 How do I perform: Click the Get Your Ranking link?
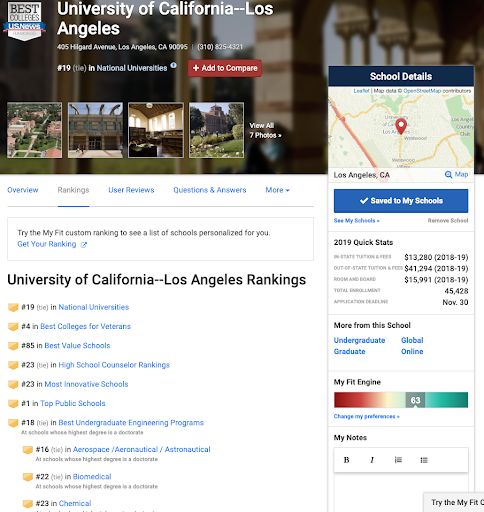pos(47,244)
